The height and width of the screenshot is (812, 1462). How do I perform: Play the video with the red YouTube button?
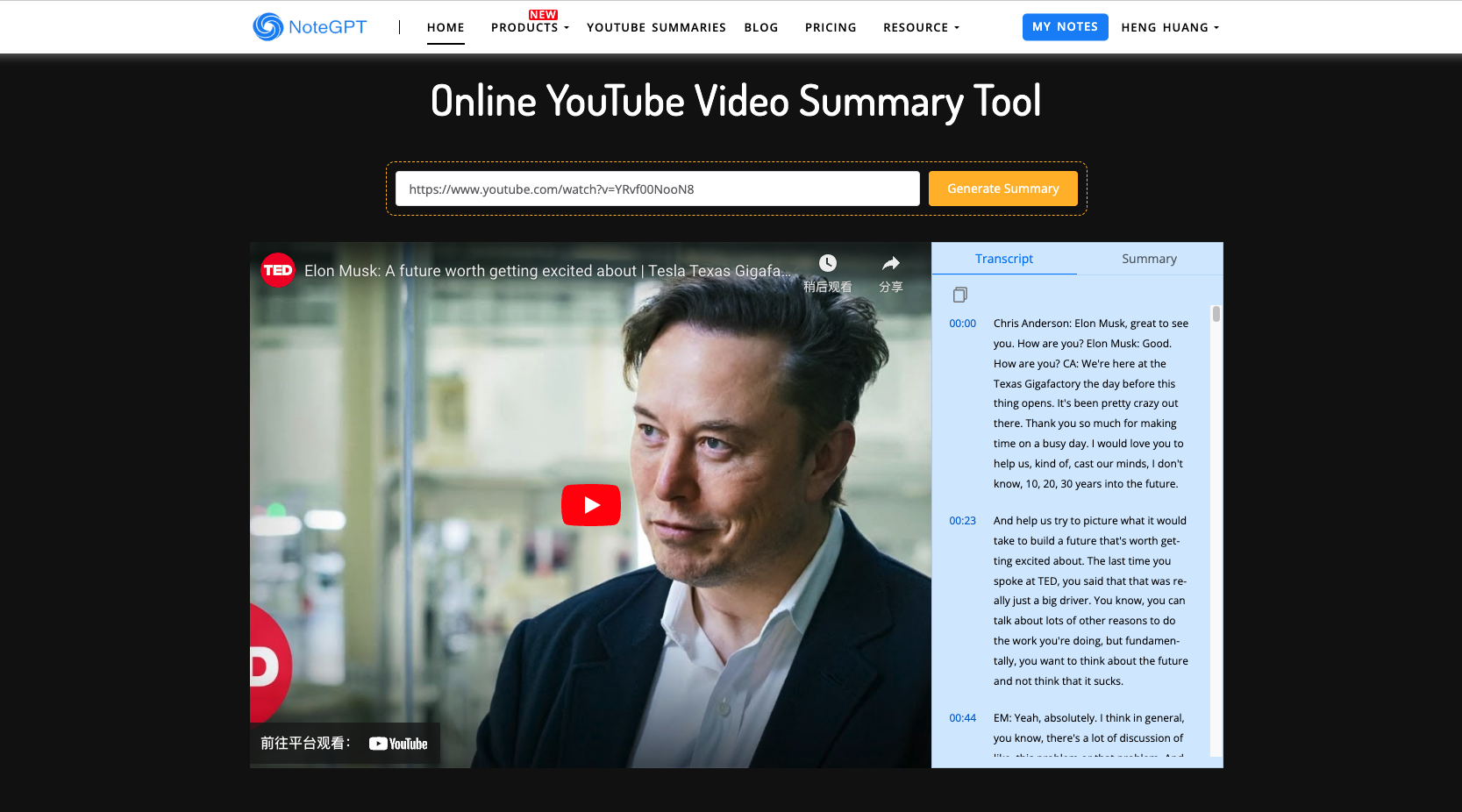tap(591, 505)
